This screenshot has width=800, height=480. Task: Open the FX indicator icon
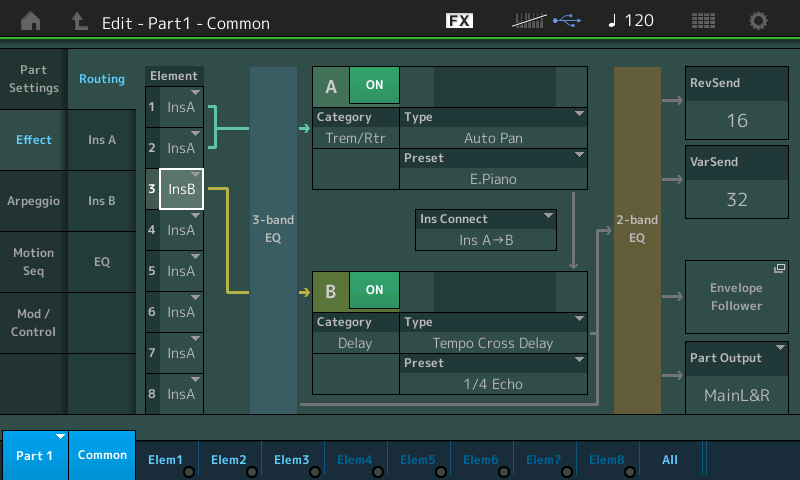459,21
